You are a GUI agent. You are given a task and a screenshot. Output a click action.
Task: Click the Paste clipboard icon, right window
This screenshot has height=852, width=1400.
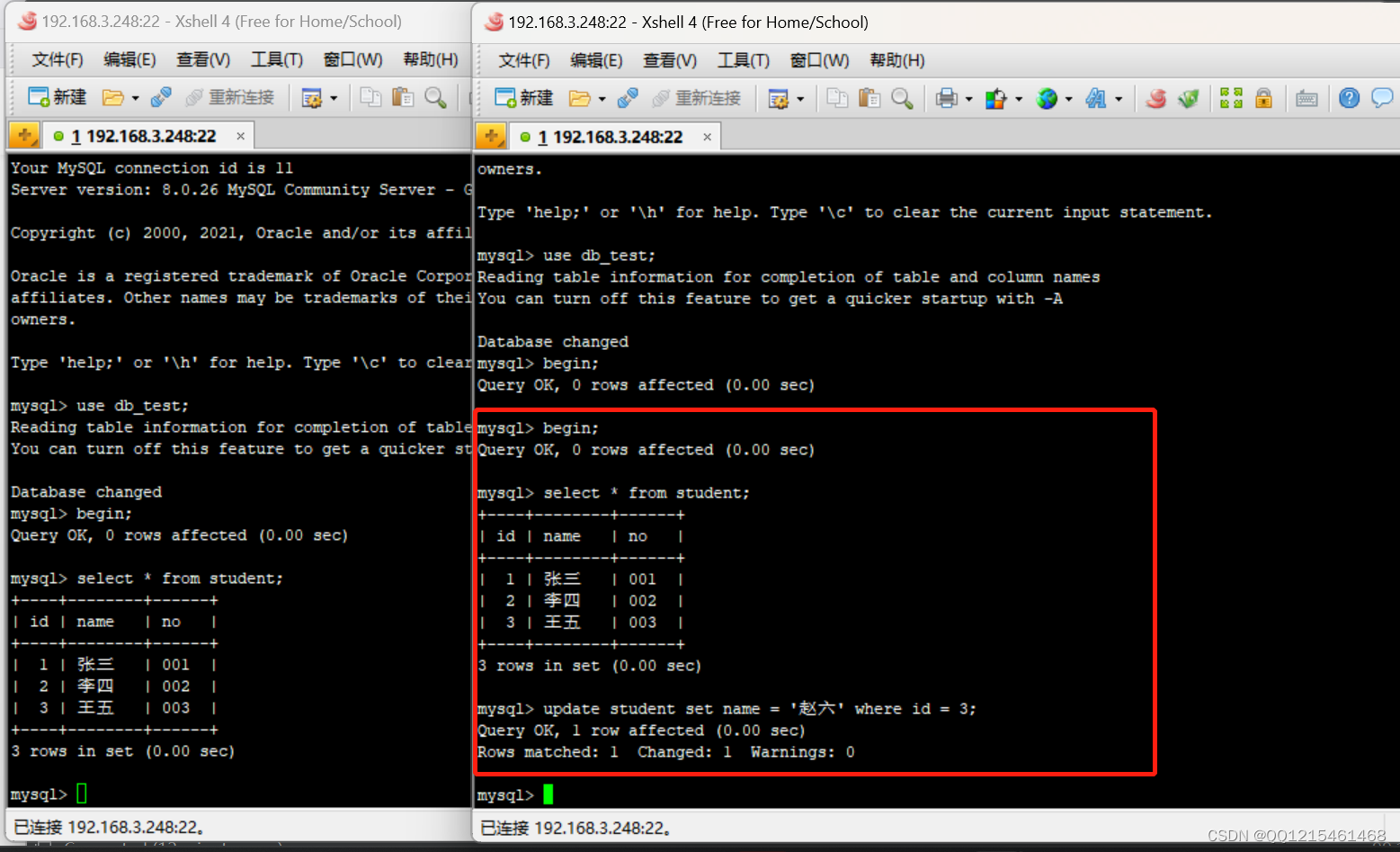click(869, 98)
